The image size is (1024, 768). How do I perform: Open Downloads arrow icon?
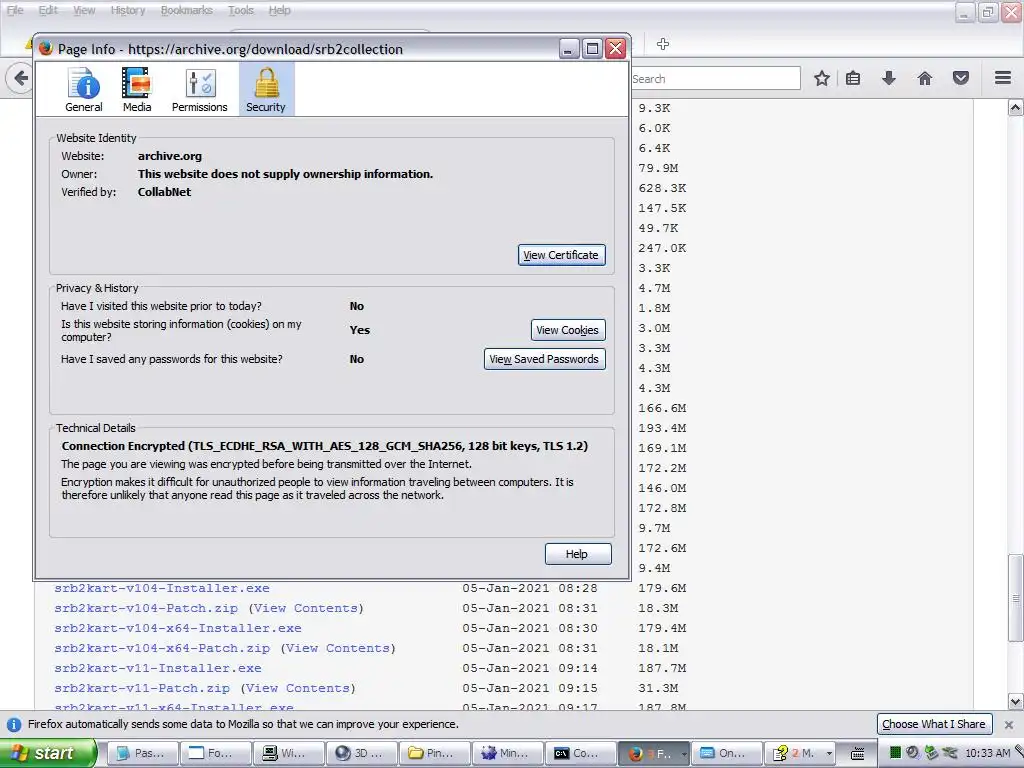click(889, 78)
